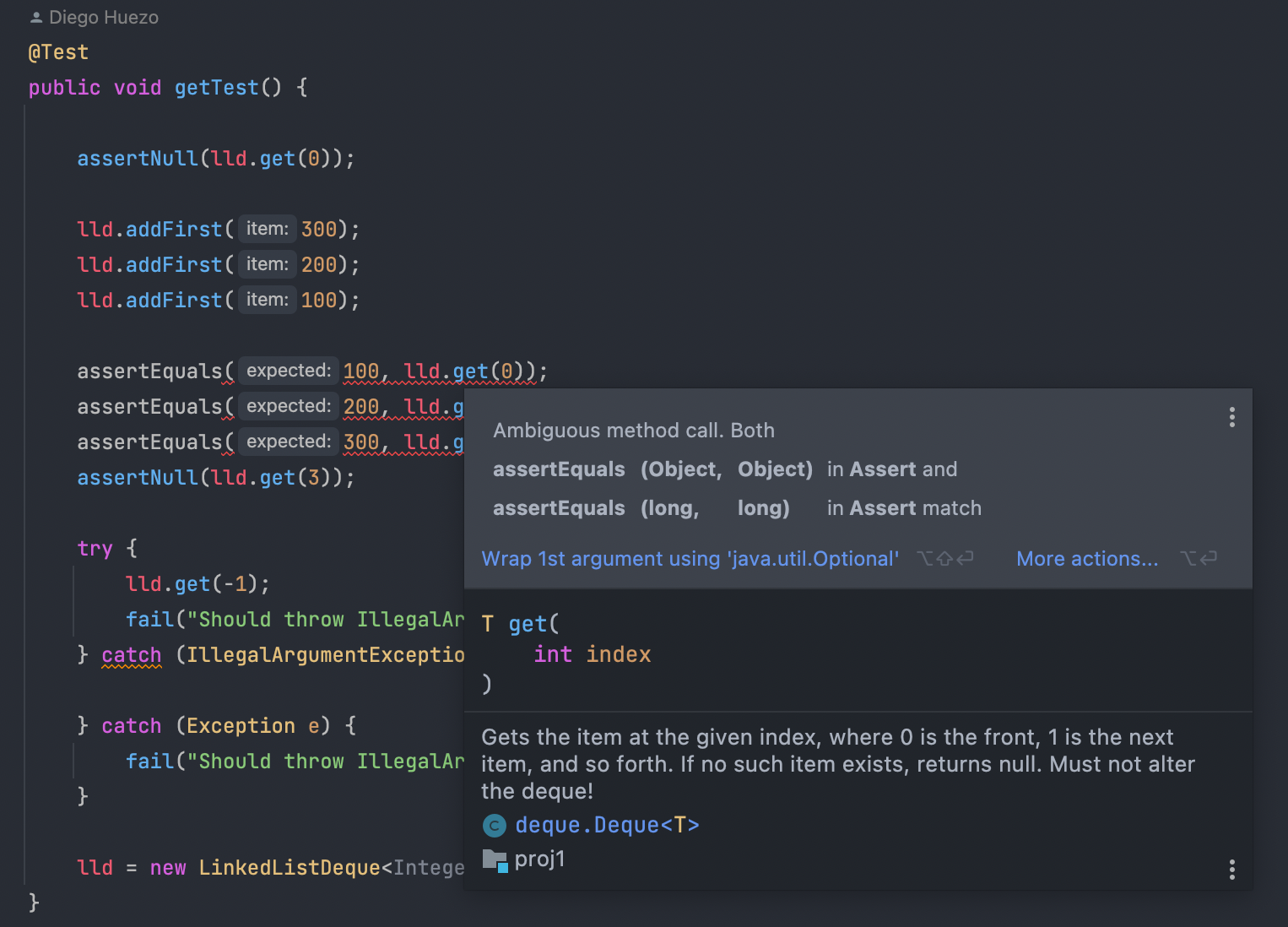Open the More actions... link
The height and width of the screenshot is (927, 1288).
tap(1086, 559)
